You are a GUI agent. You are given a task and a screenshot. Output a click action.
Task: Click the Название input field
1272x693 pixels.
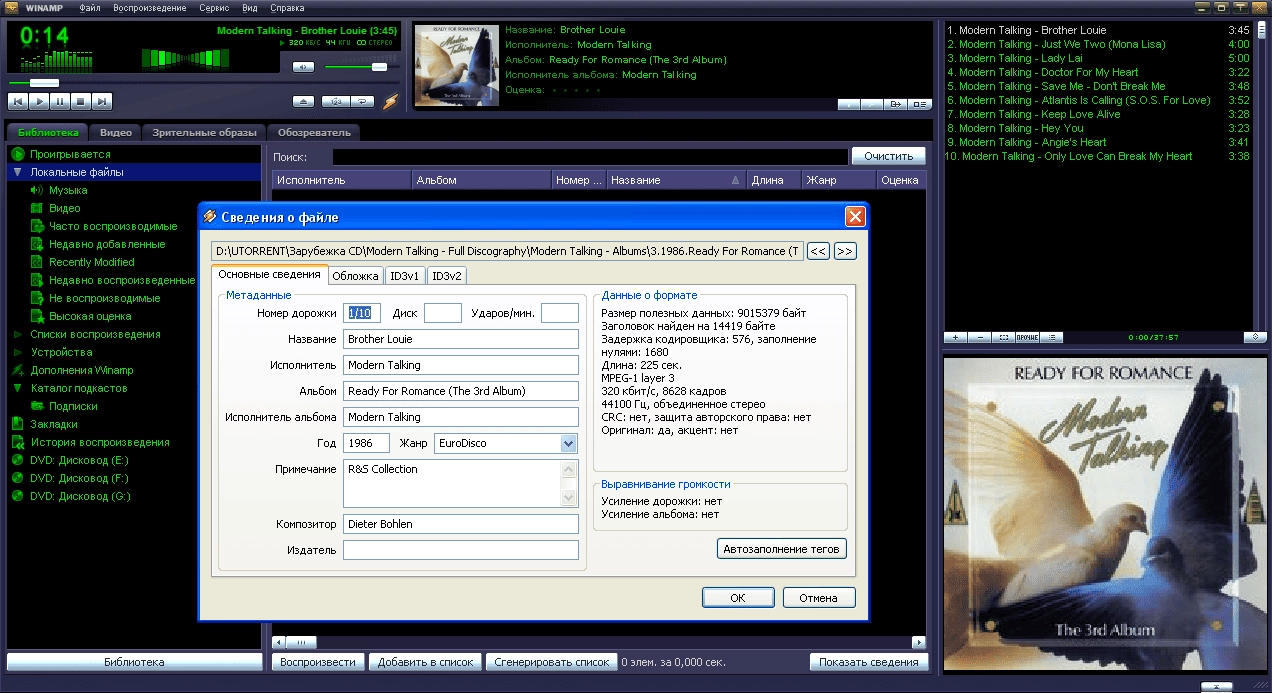pos(461,339)
